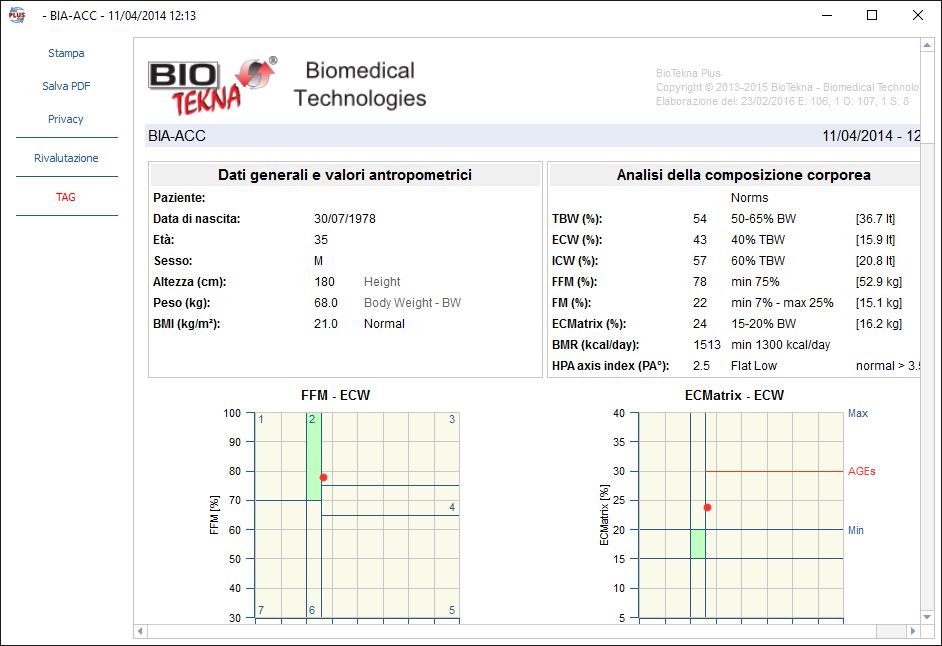Print the report with Stampa
Image resolution: width=942 pixels, height=646 pixels.
click(66, 53)
